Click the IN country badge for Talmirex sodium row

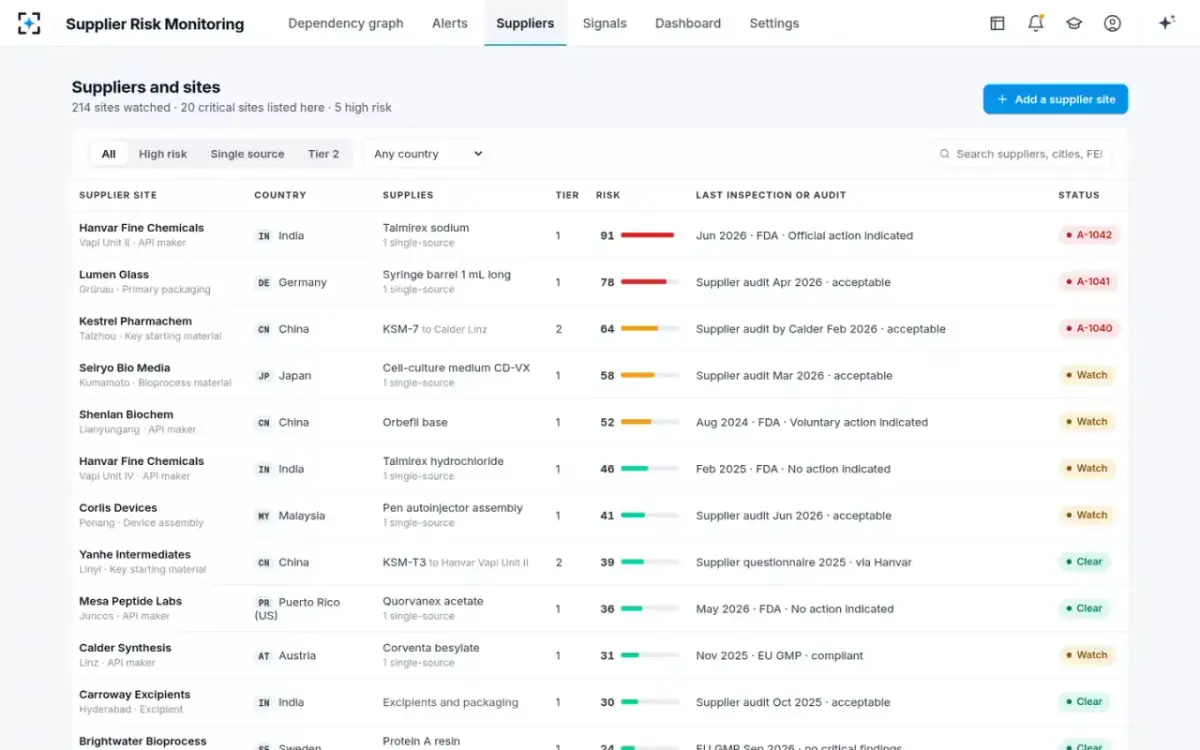pos(264,236)
